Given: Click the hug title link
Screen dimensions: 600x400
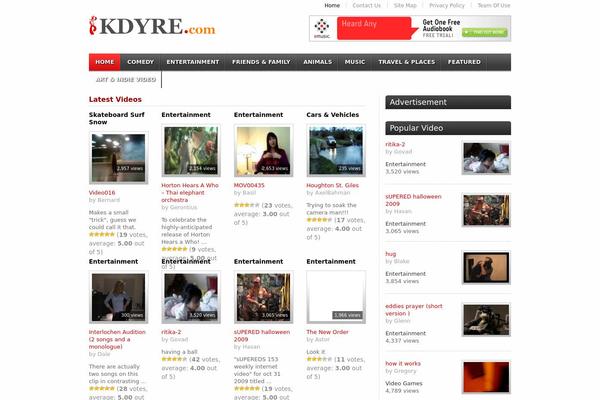Looking at the screenshot, I should tap(391, 254).
